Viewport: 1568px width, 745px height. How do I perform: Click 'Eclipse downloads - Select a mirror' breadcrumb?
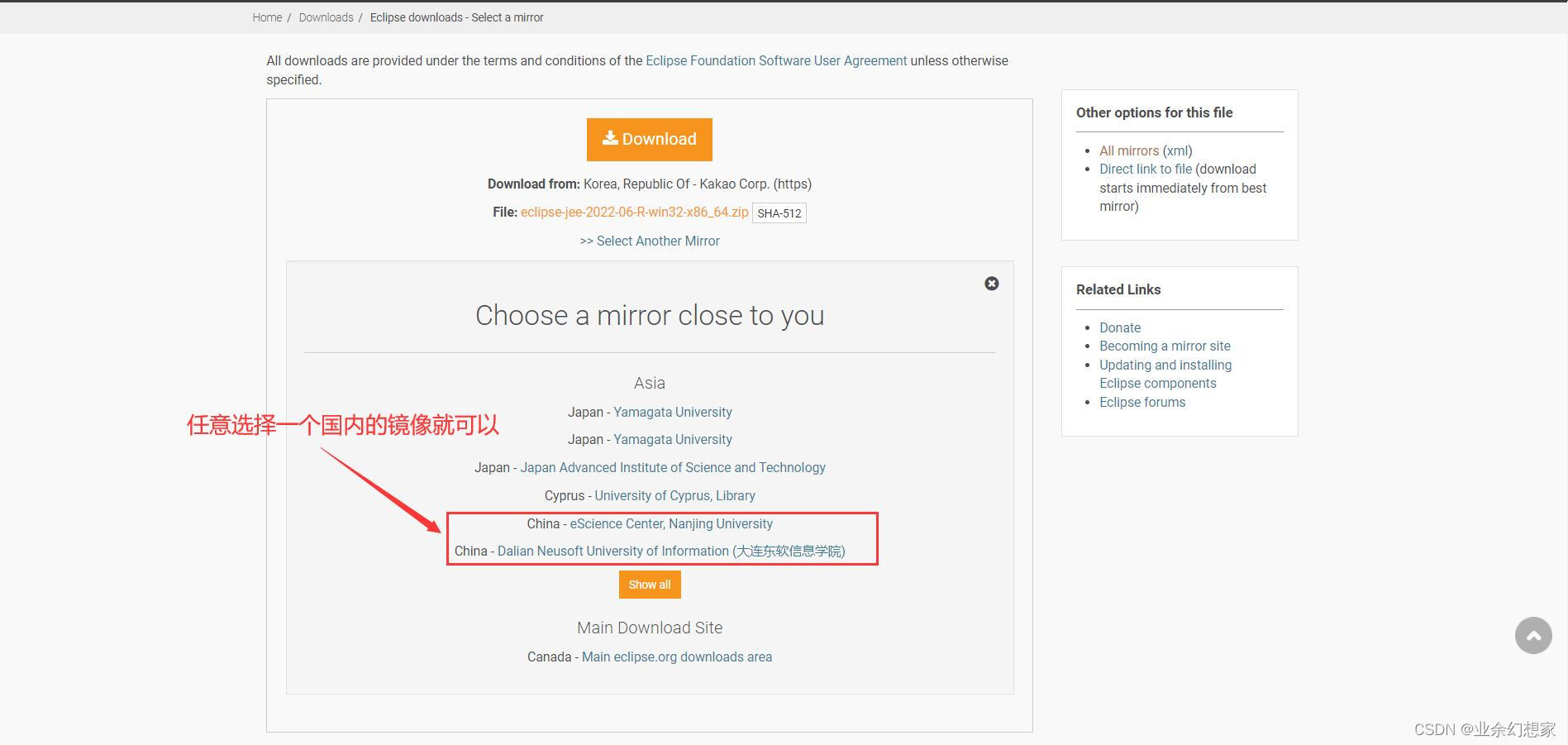coord(456,17)
